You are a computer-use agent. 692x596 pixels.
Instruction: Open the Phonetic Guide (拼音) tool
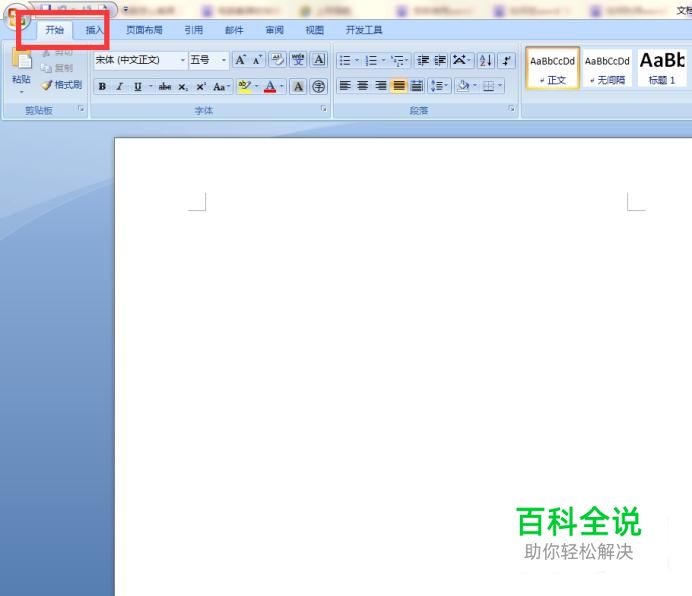coord(298,60)
